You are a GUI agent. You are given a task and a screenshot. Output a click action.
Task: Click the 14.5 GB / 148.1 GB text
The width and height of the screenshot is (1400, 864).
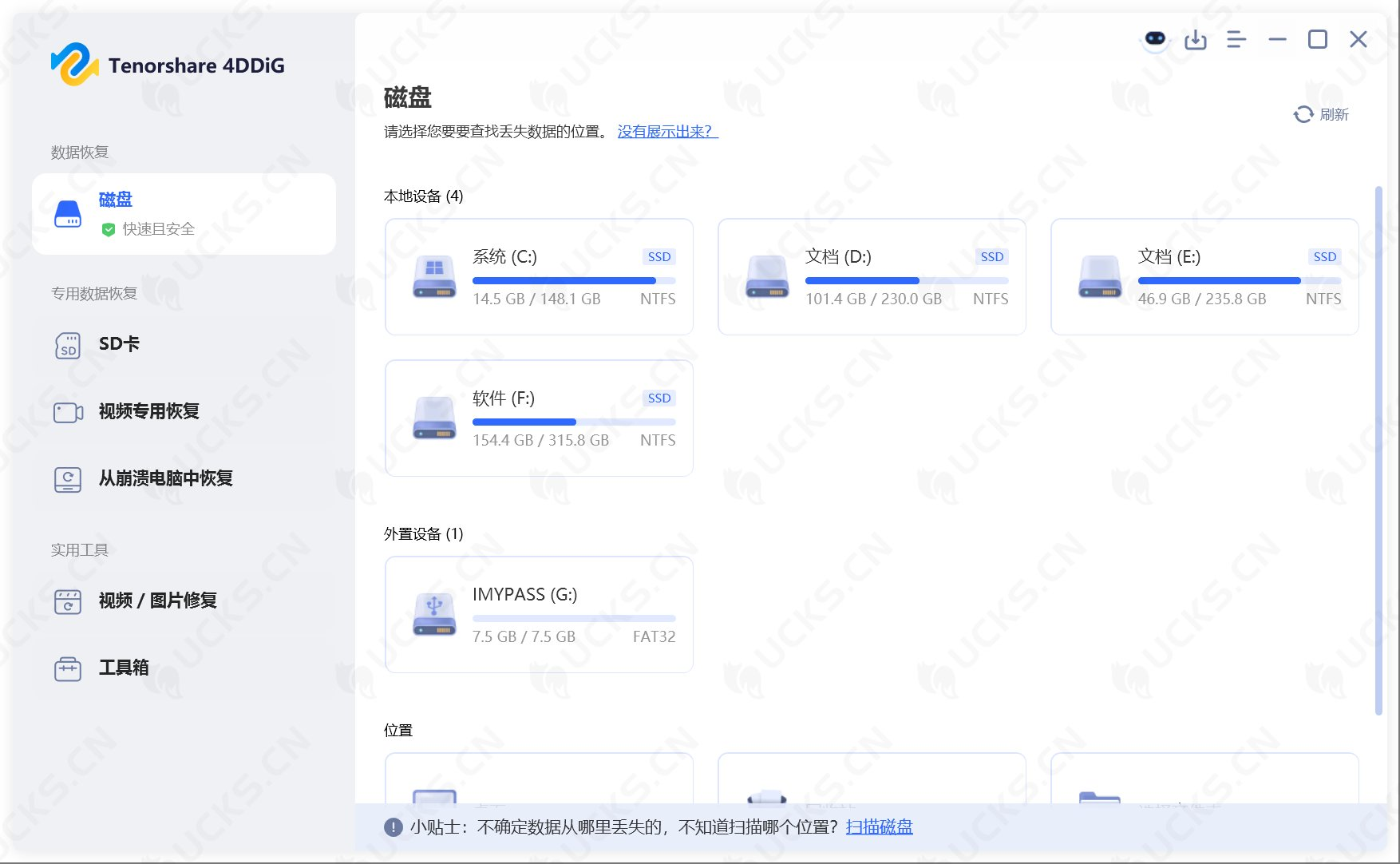coord(536,299)
